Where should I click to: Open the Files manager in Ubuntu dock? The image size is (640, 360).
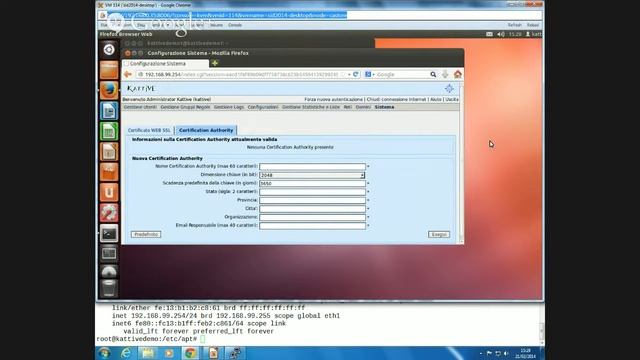coord(109,70)
